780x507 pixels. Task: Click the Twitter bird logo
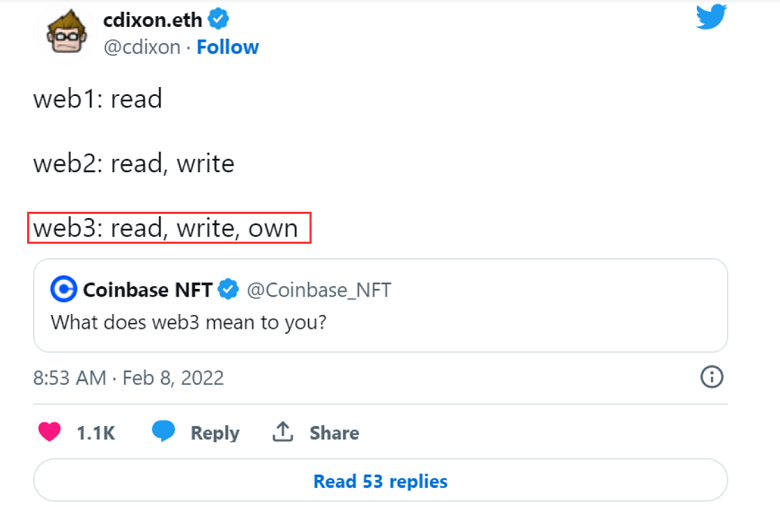point(711,16)
